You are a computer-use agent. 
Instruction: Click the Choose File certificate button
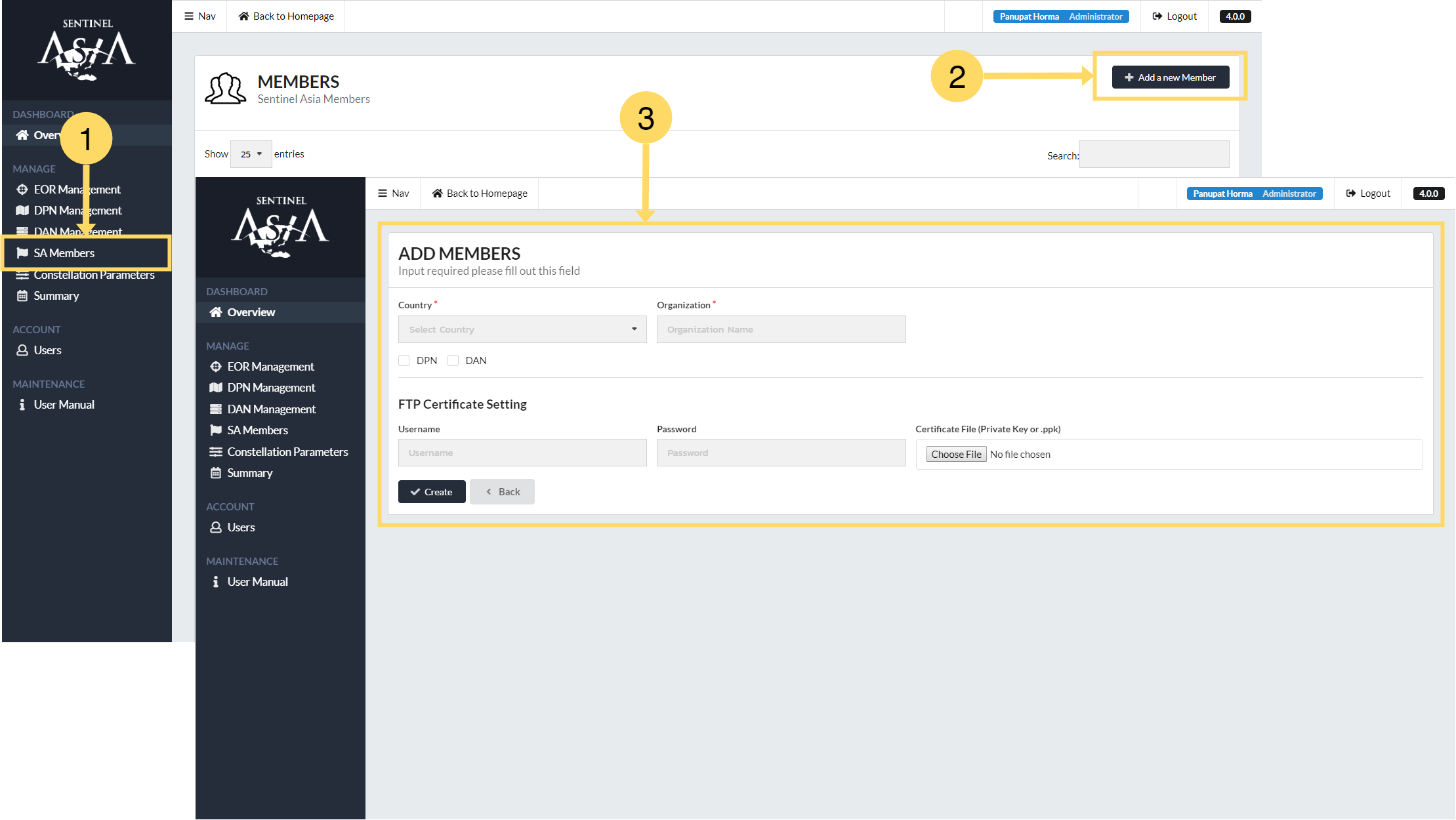pos(956,455)
